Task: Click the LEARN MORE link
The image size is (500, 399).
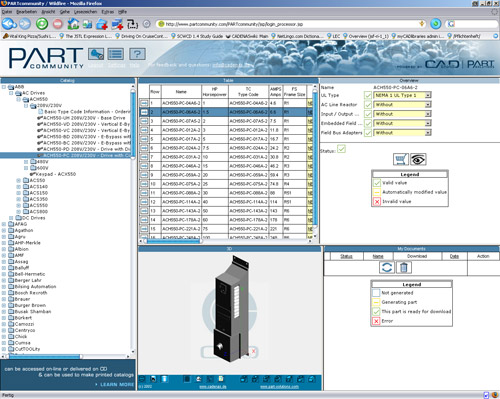Action: pos(117,384)
